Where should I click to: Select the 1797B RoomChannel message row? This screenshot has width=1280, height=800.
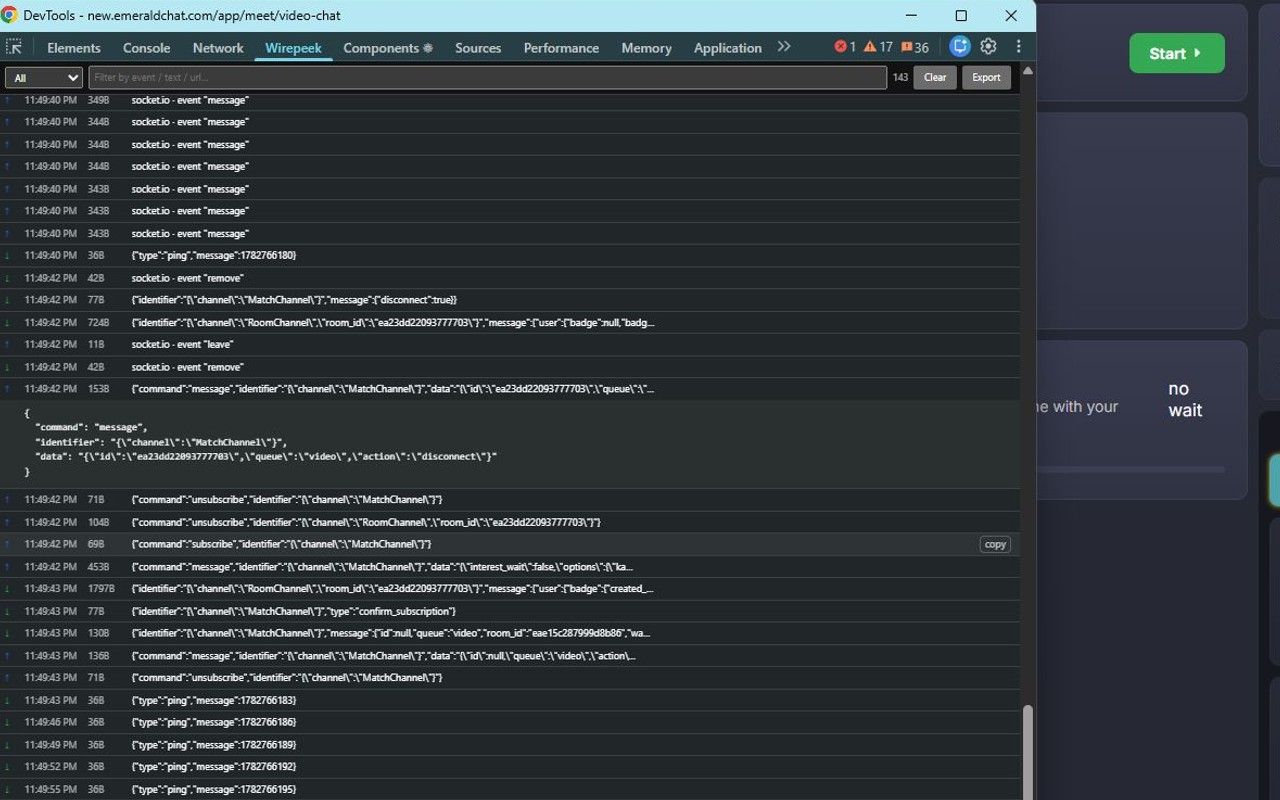510,588
